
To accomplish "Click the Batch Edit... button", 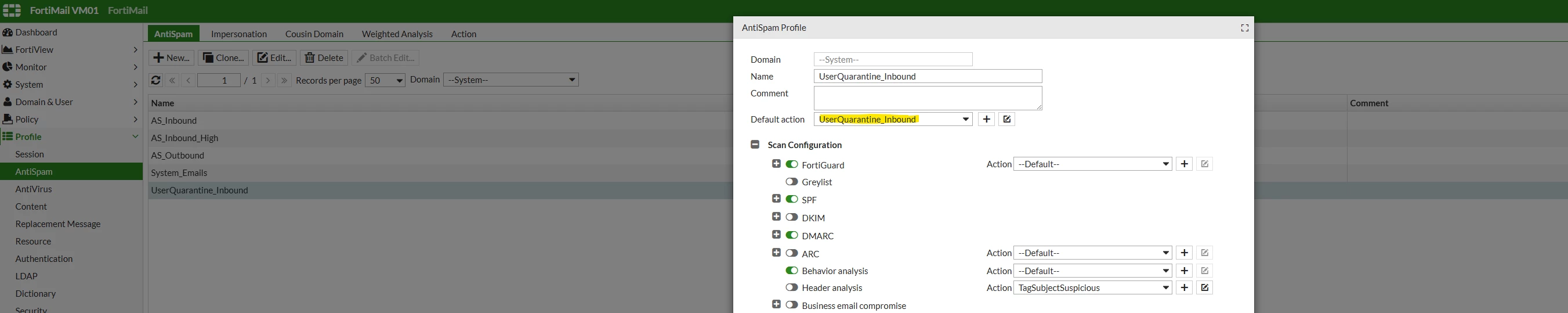I will (385, 58).
